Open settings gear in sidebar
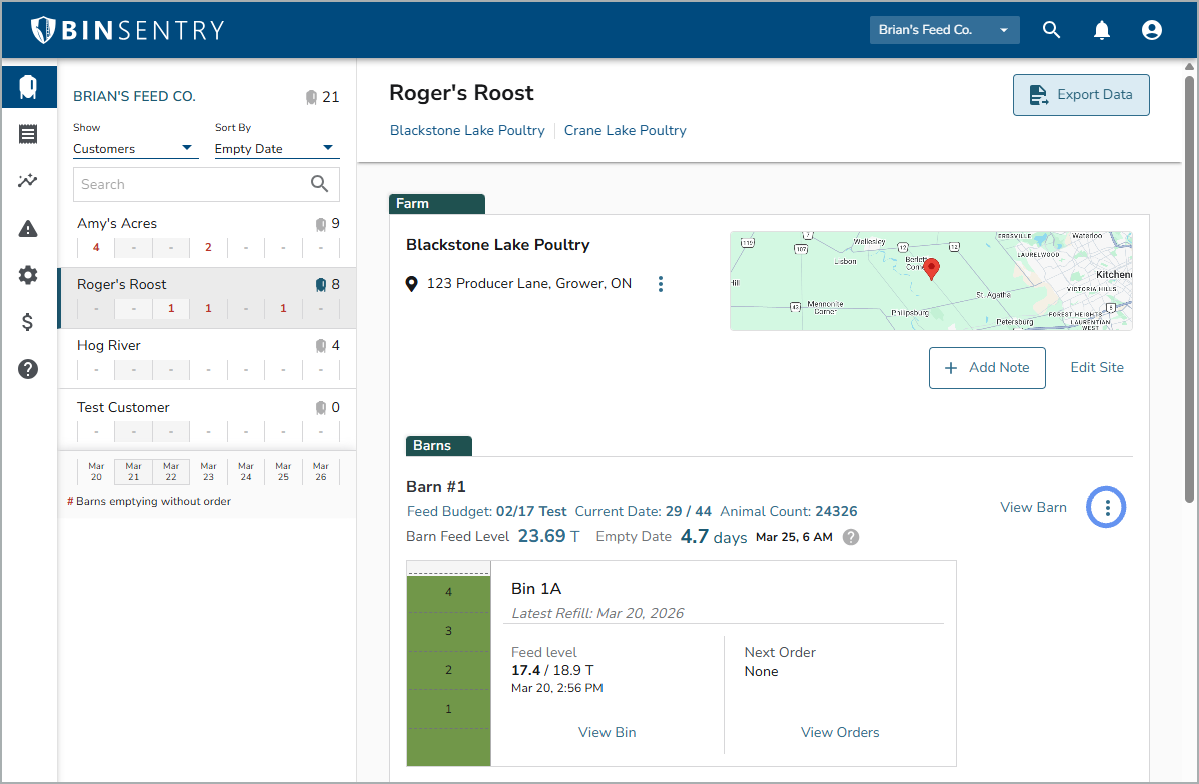Viewport: 1199px width, 784px height. (x=28, y=275)
